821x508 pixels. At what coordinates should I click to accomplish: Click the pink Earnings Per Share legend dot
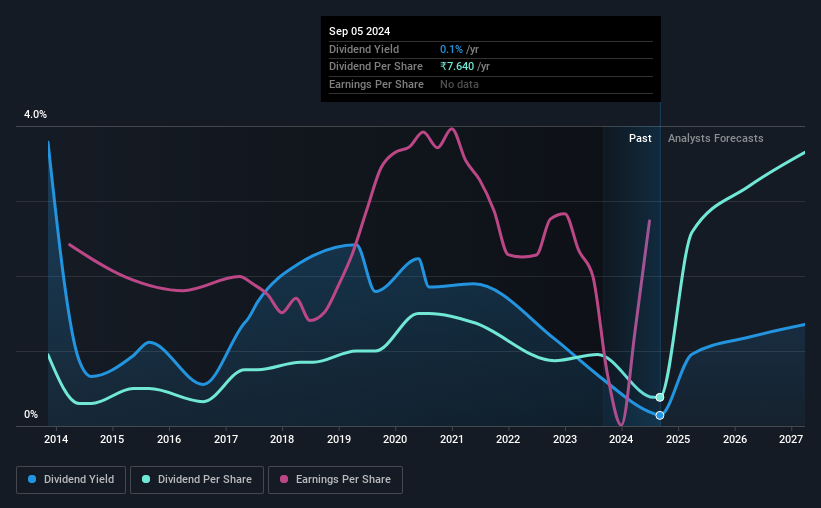(x=284, y=479)
